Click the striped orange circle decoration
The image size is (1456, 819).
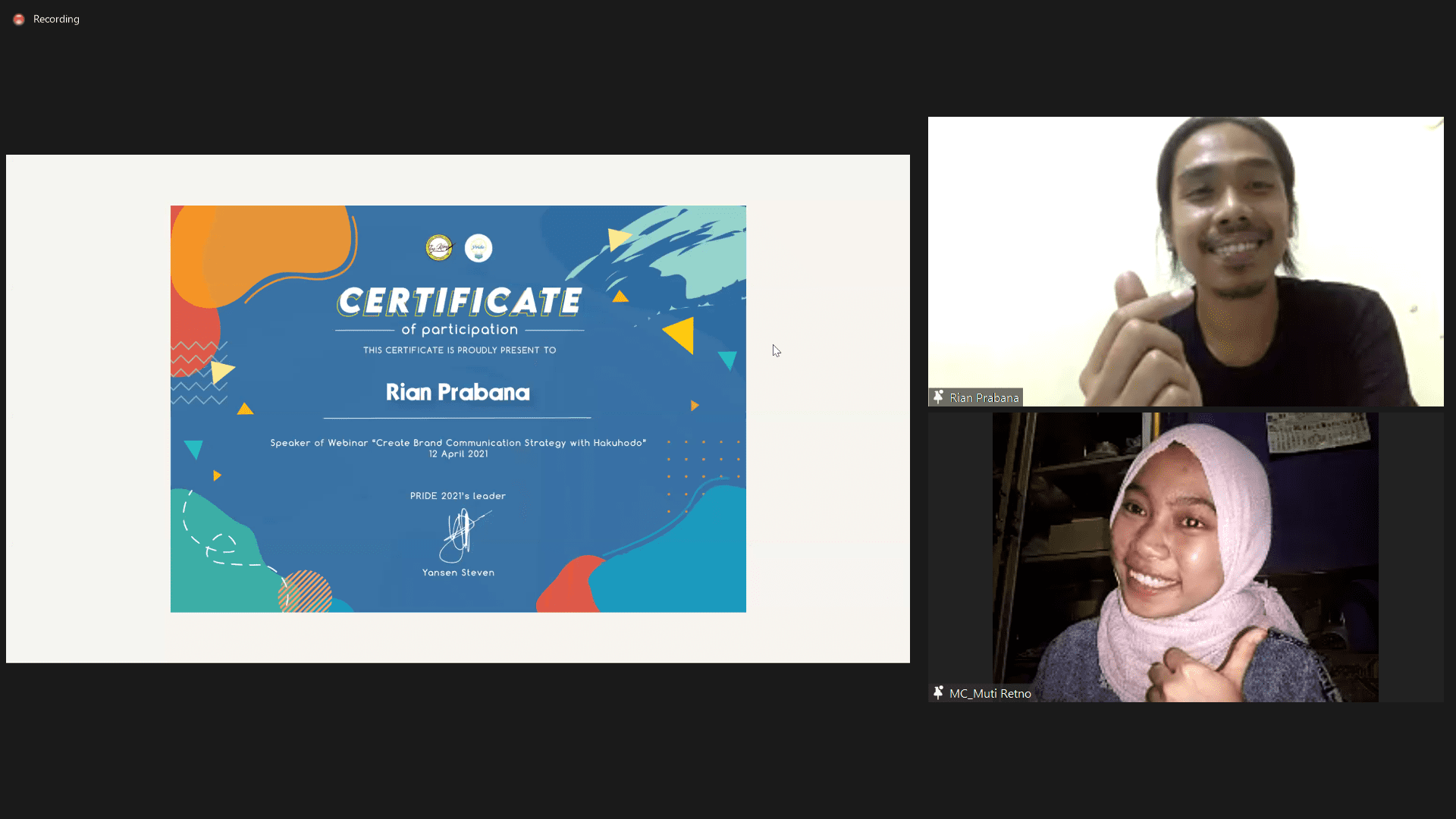[306, 592]
